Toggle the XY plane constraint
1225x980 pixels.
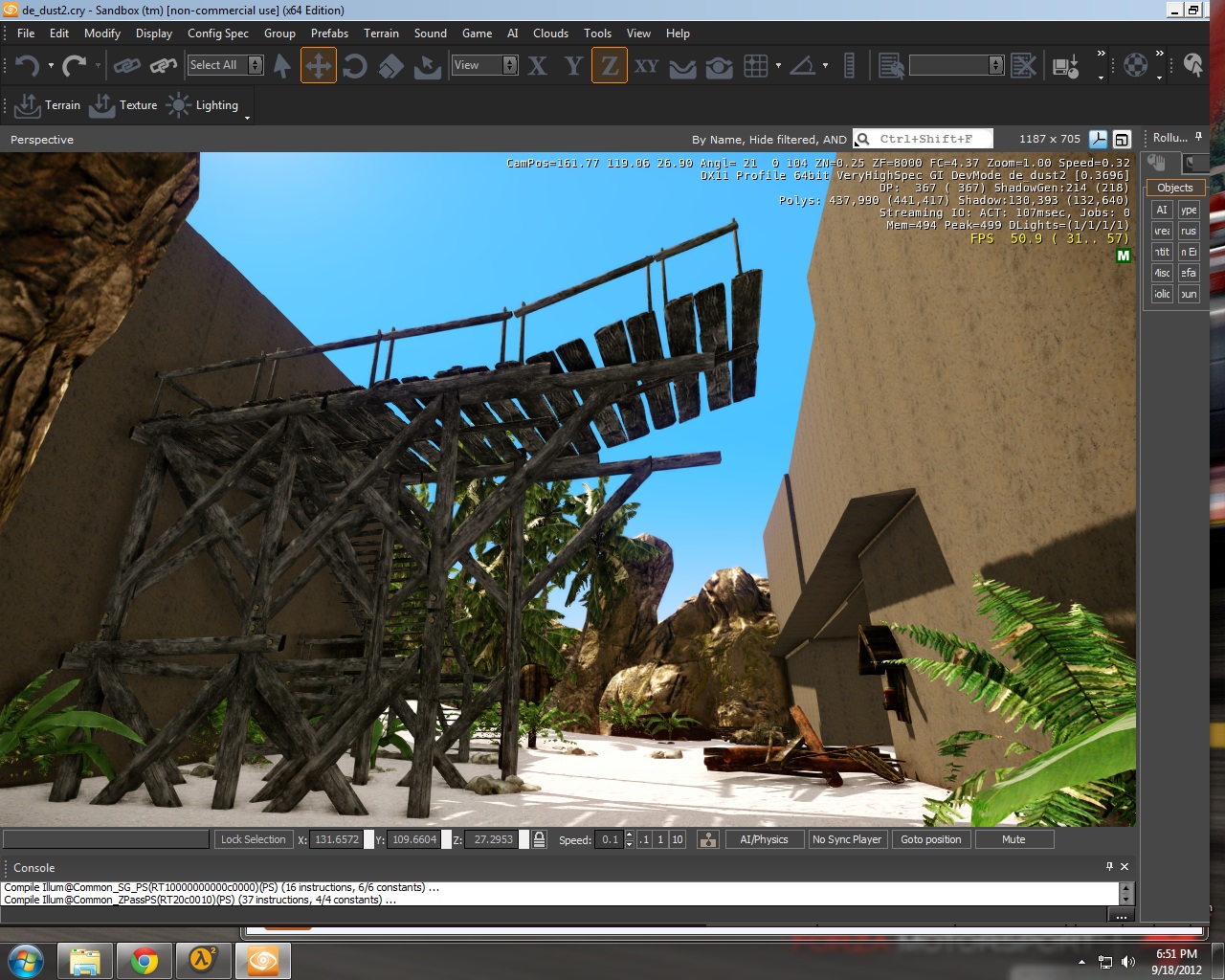click(x=646, y=65)
